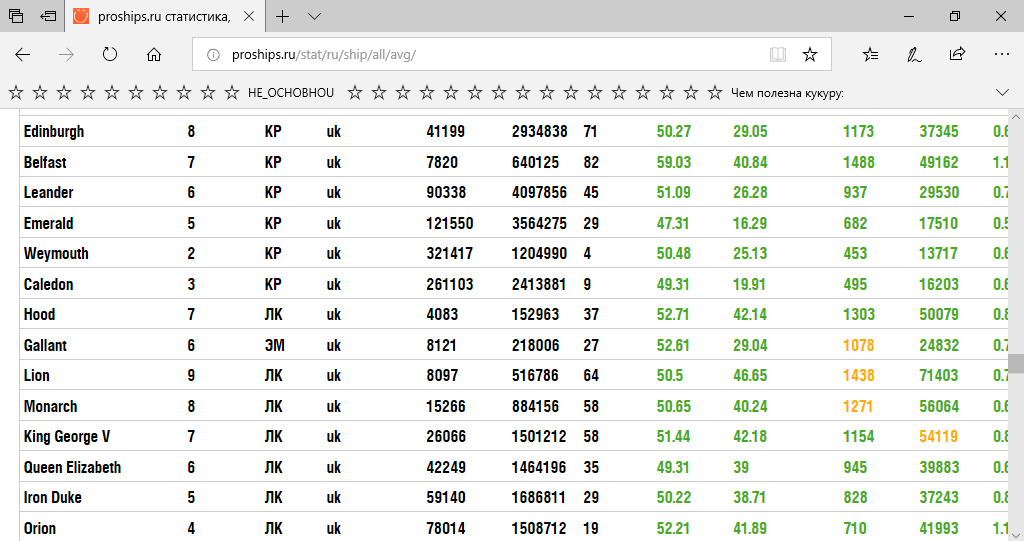Show tabs you've set aside
1024x541 pixels.
pos(16,16)
